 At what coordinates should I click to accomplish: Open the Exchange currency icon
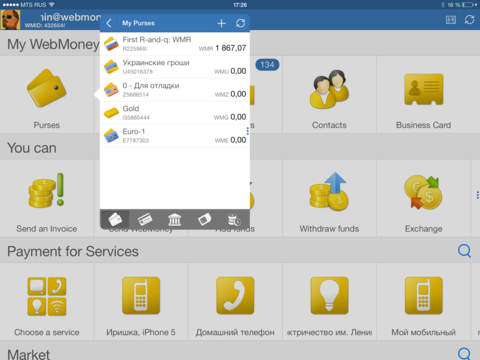coord(423,192)
